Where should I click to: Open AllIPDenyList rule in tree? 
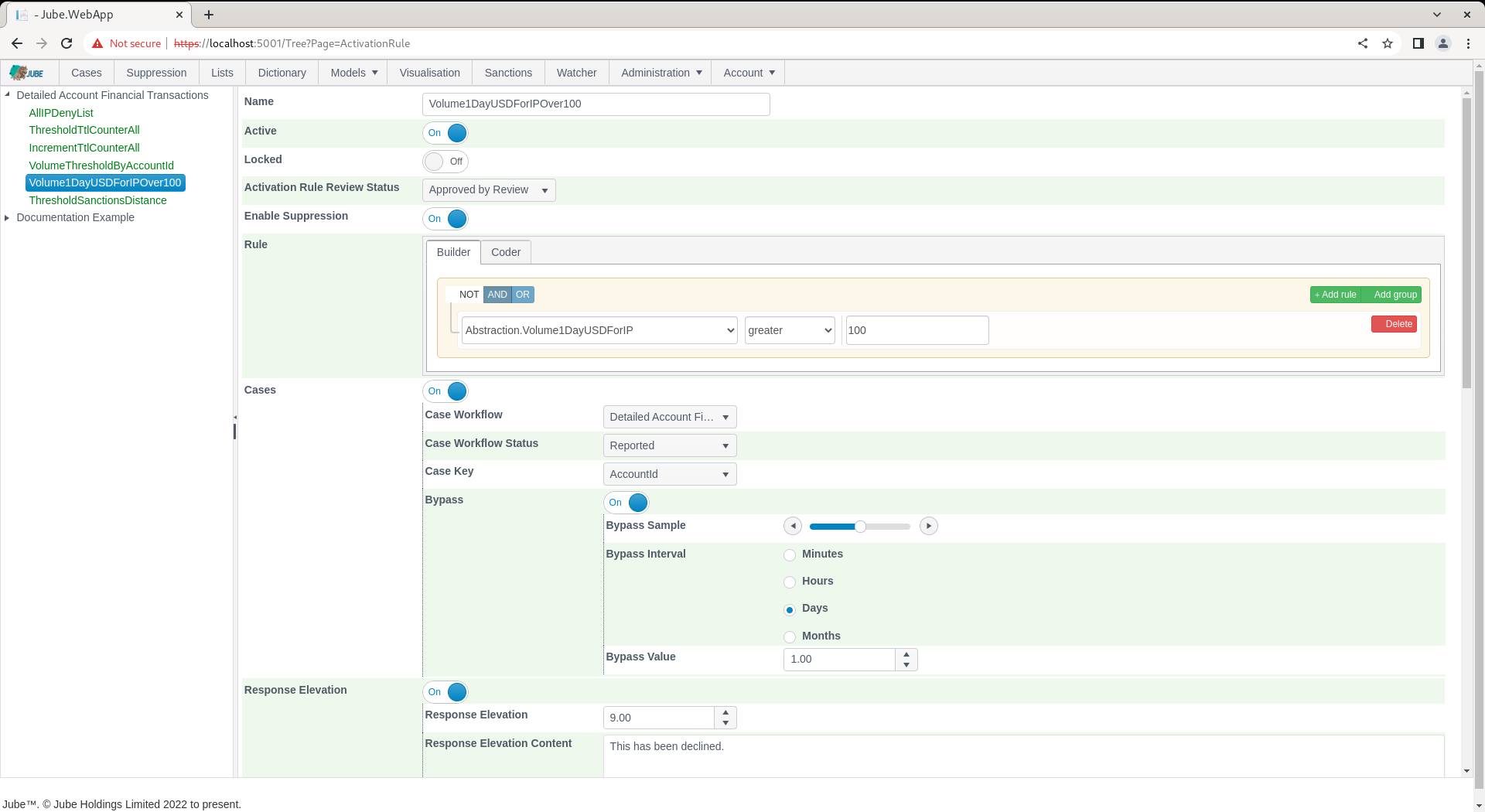61,113
